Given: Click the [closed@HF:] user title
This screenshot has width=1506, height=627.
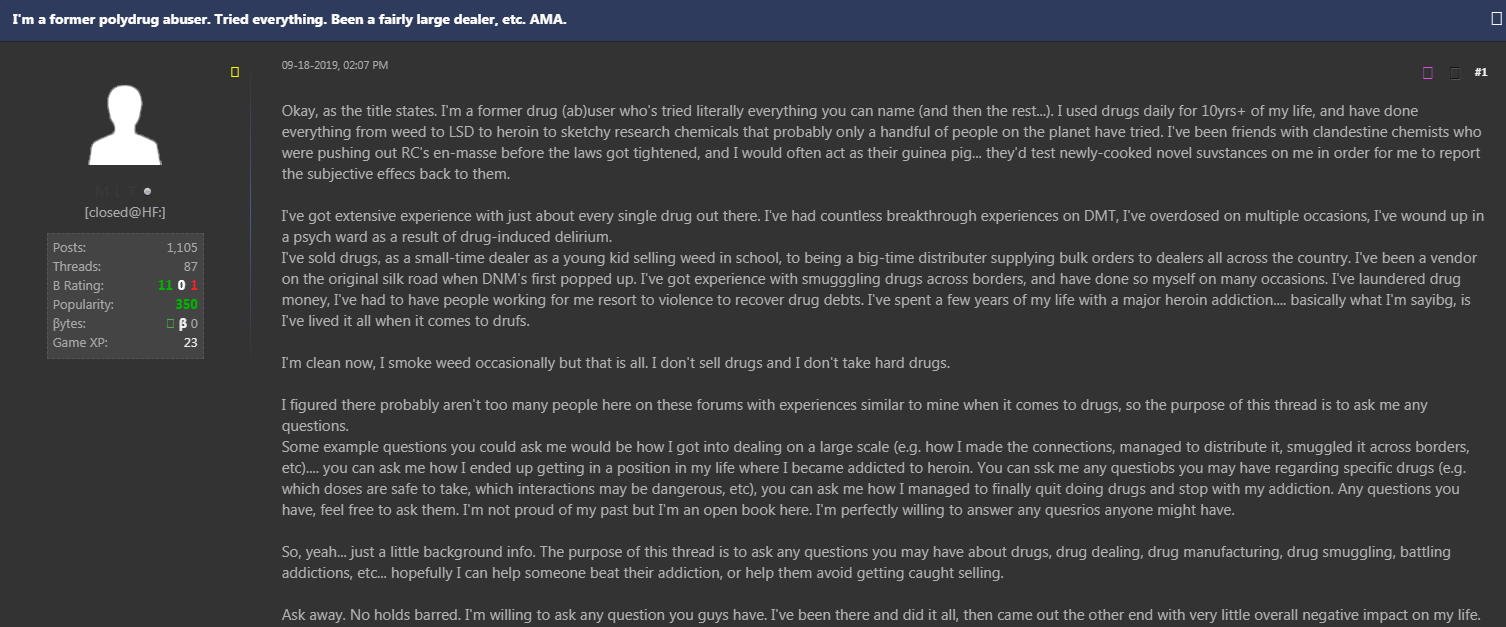Looking at the screenshot, I should [x=125, y=211].
